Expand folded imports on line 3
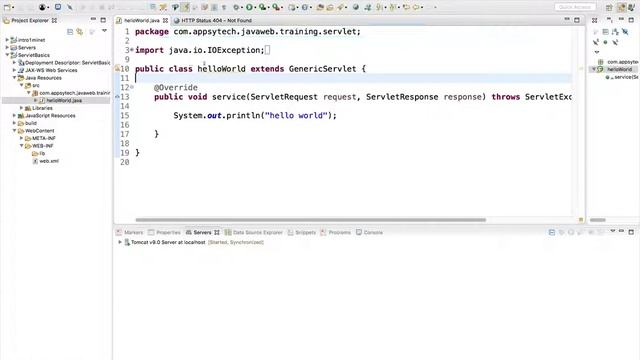Viewport: 640px width, 360px height. (132, 50)
